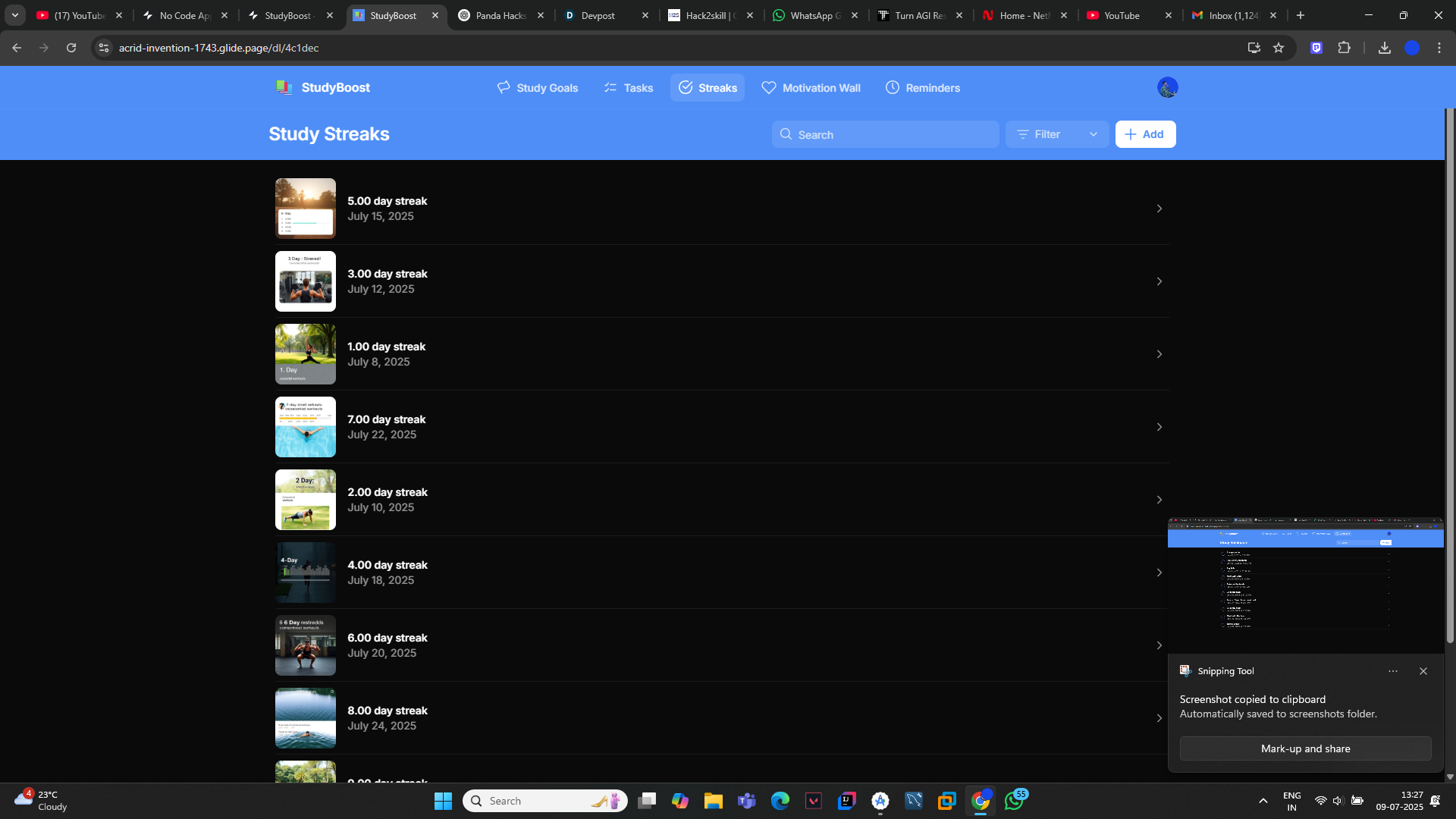Expand the Filter dropdown

tap(1057, 134)
